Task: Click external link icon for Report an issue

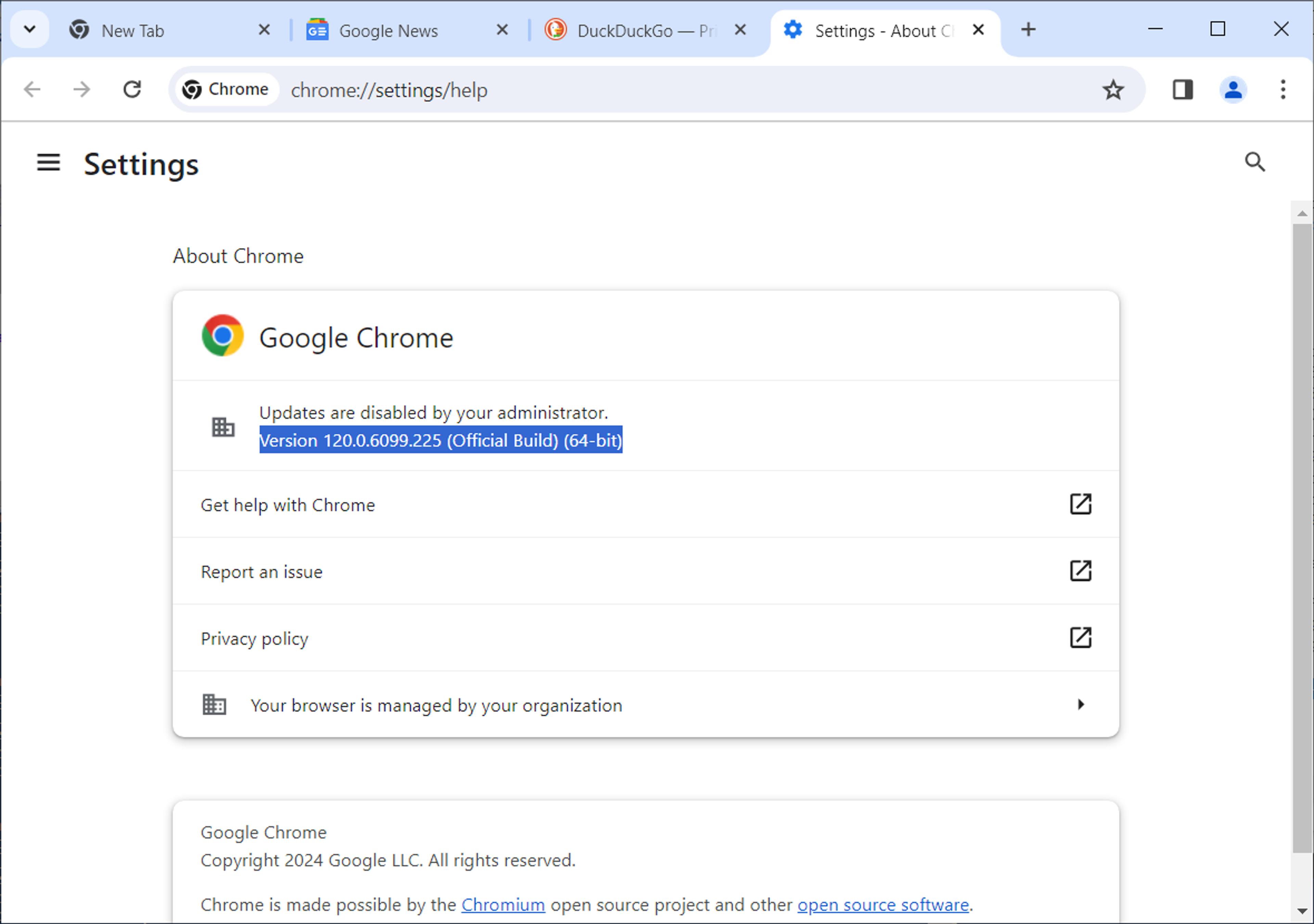Action: pos(1081,571)
